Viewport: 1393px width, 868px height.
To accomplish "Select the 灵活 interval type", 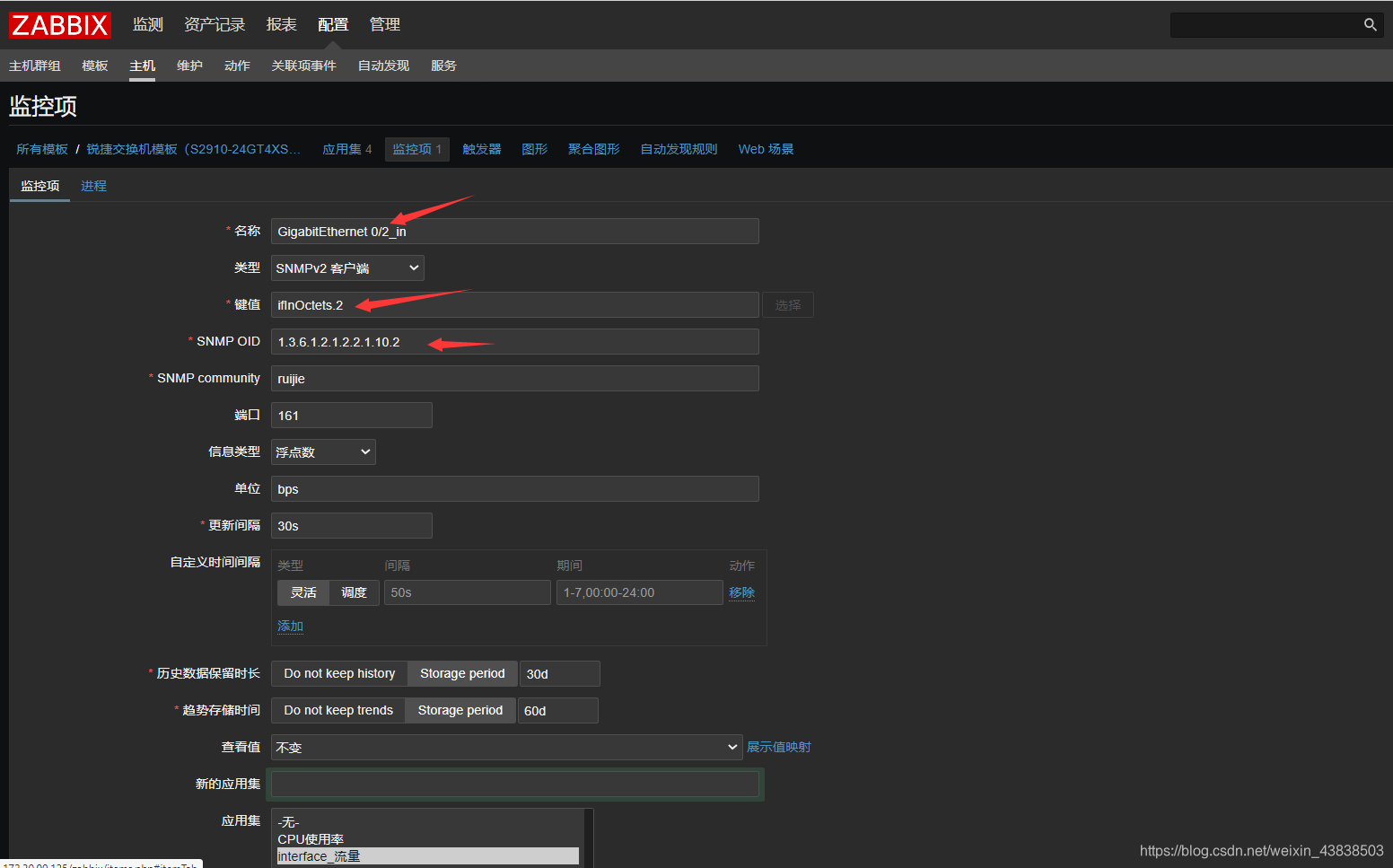I will [303, 592].
